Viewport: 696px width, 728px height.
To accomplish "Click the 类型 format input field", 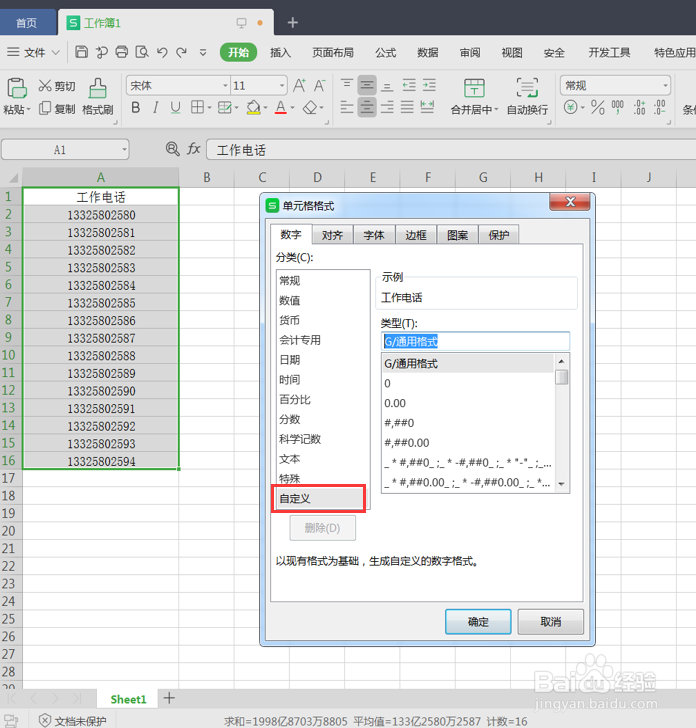I will (475, 341).
